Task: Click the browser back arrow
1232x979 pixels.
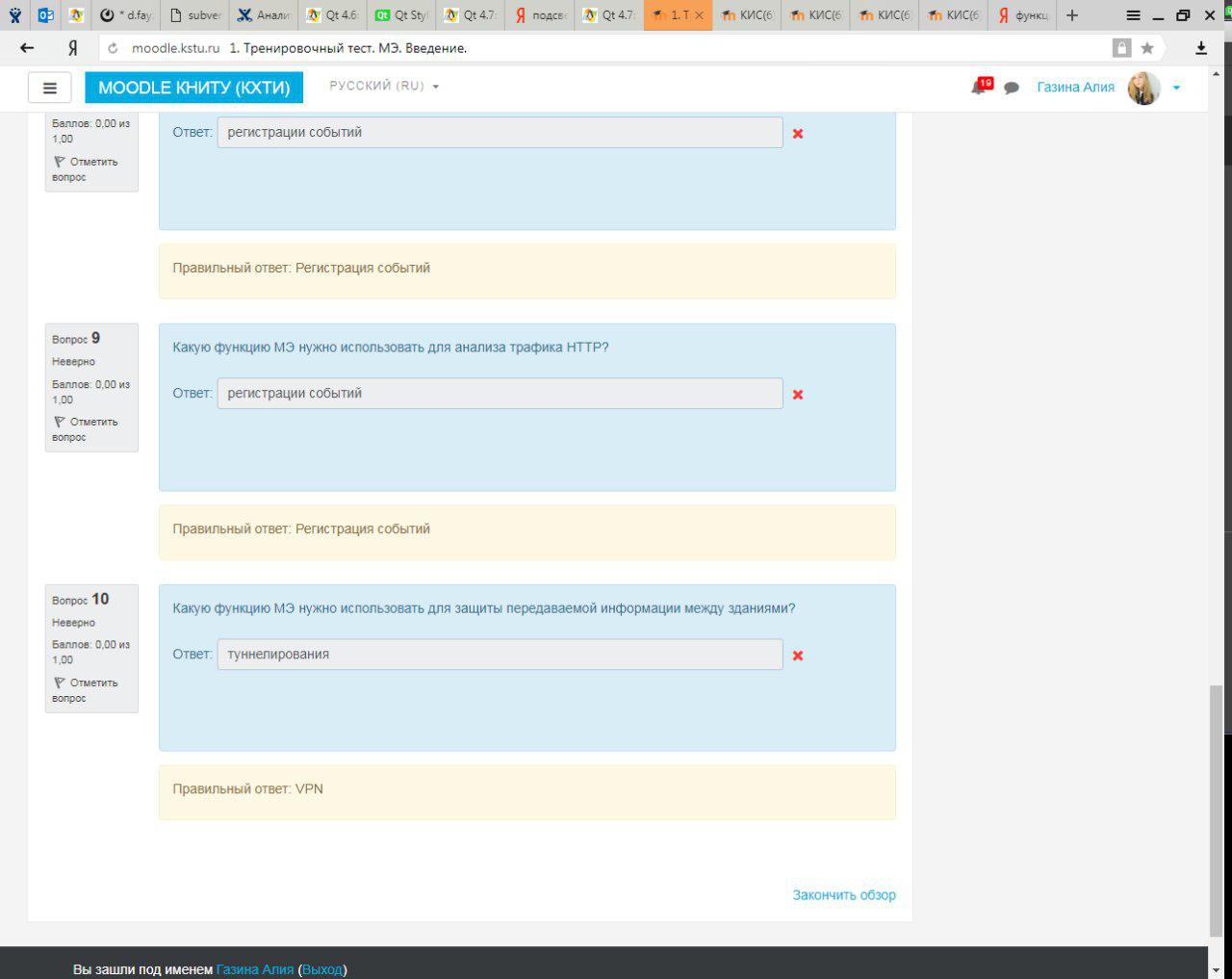Action: (x=27, y=48)
